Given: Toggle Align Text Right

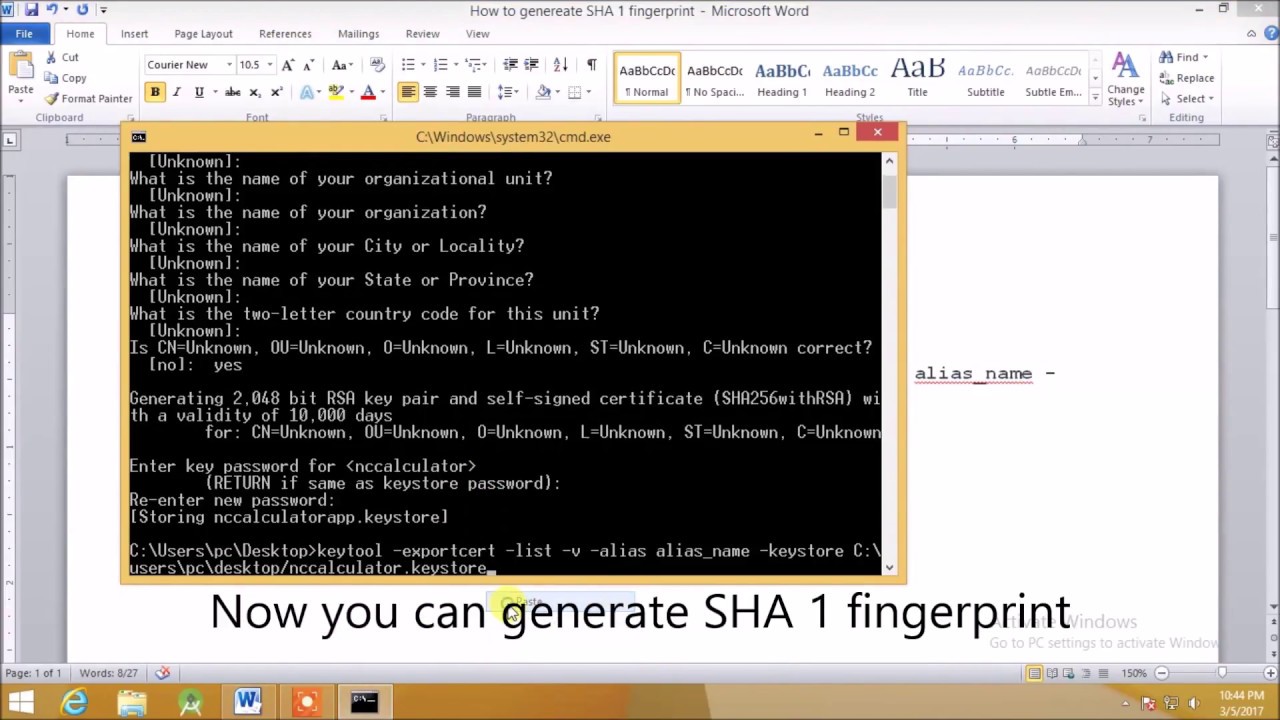Looking at the screenshot, I should pyautogui.click(x=452, y=92).
